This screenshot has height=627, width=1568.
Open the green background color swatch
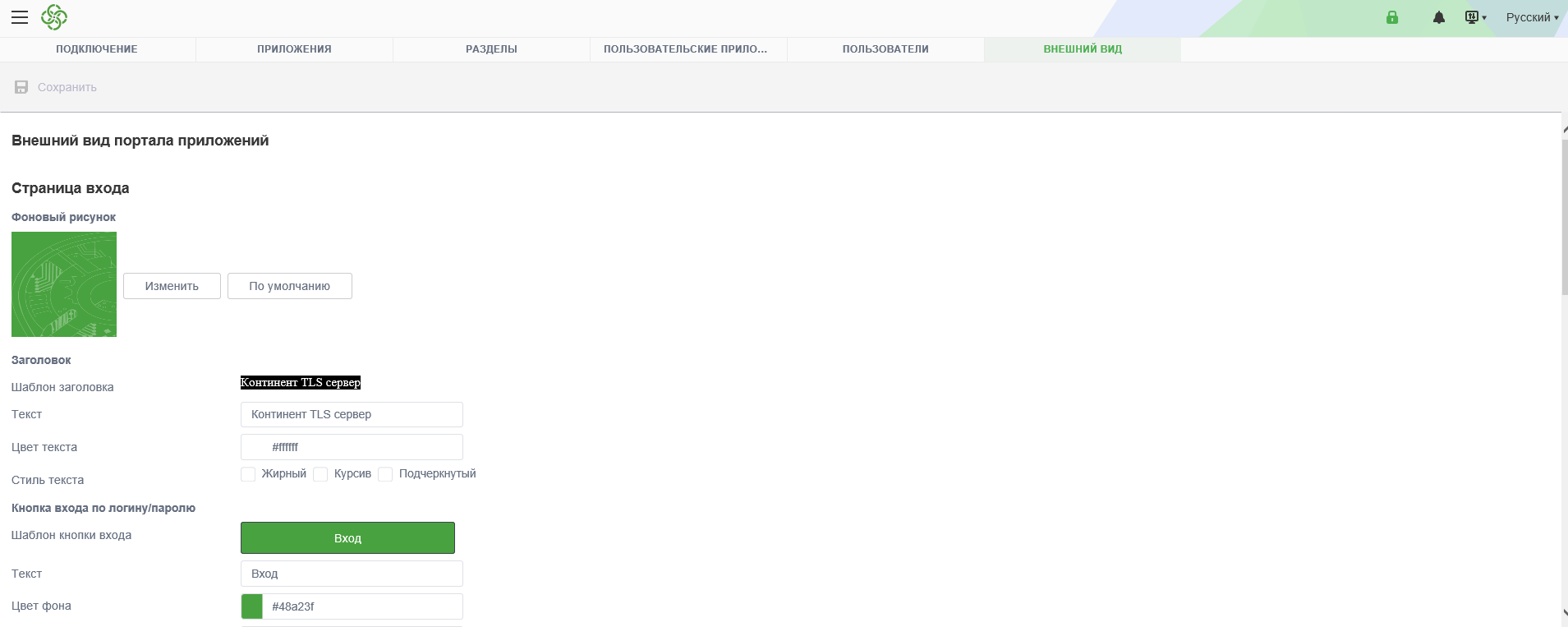point(252,606)
